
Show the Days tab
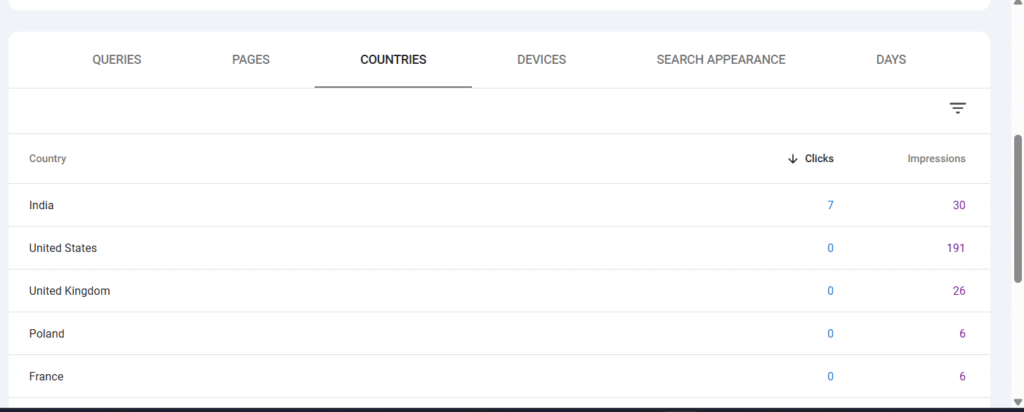[x=890, y=60]
